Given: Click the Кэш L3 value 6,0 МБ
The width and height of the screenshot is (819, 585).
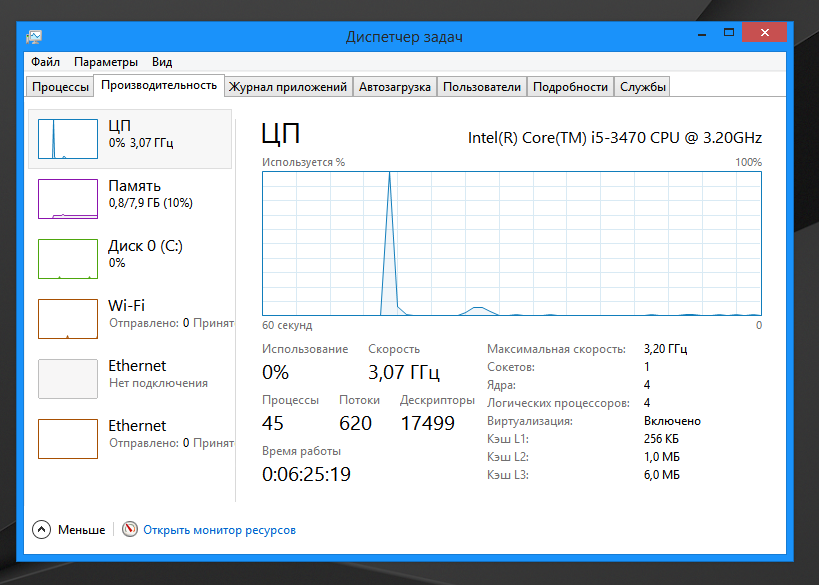Looking at the screenshot, I should (x=662, y=475).
